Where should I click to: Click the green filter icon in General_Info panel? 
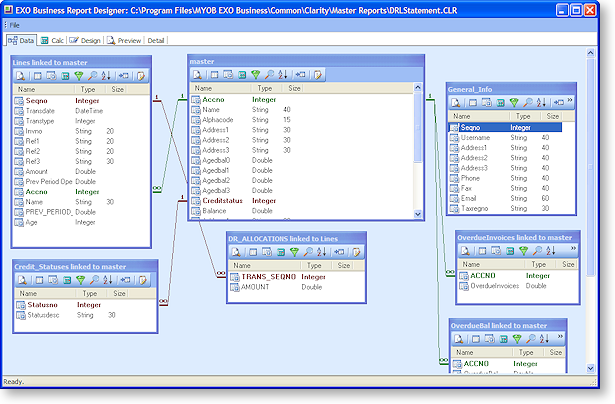coord(513,102)
